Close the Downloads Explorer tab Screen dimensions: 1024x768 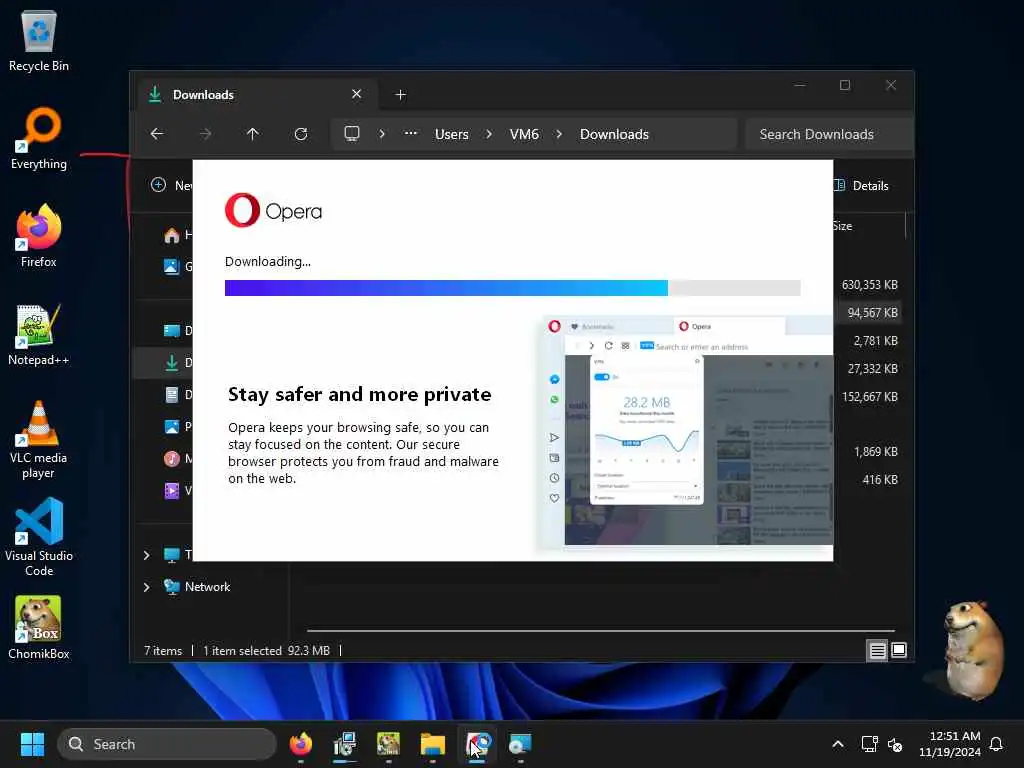(357, 94)
